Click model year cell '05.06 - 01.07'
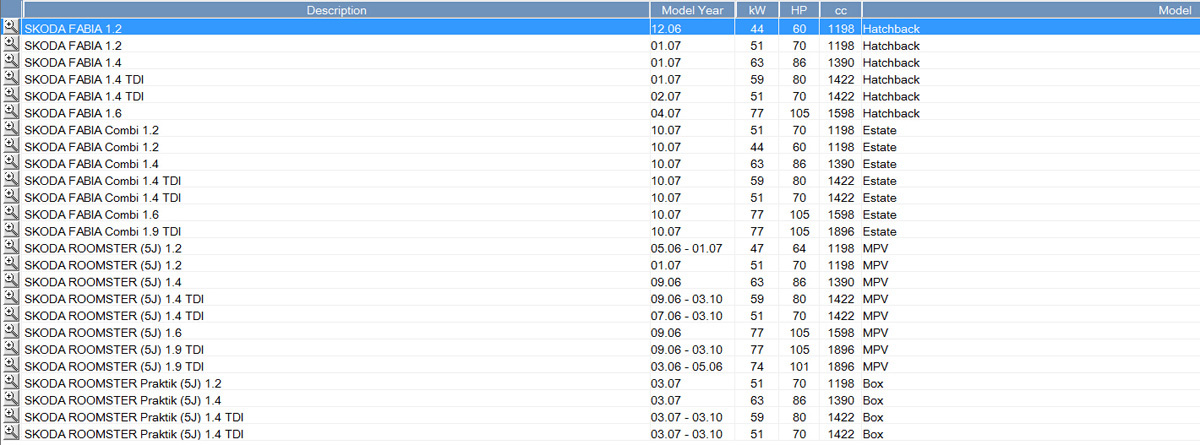The height and width of the screenshot is (445, 1200). 686,248
